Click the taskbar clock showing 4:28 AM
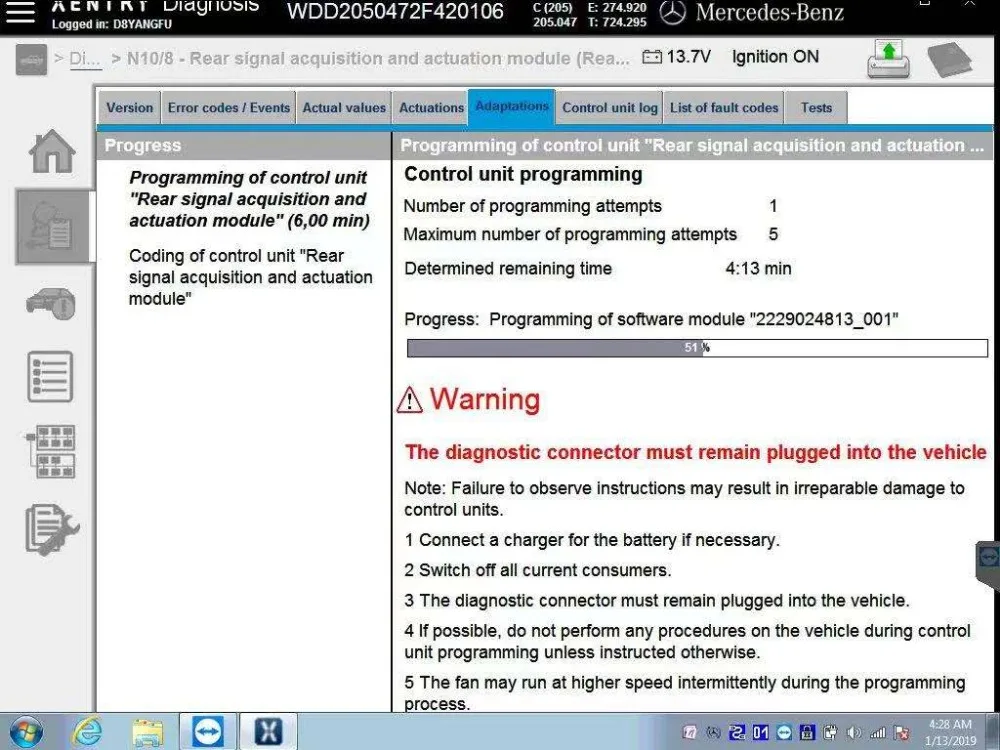 click(x=950, y=732)
